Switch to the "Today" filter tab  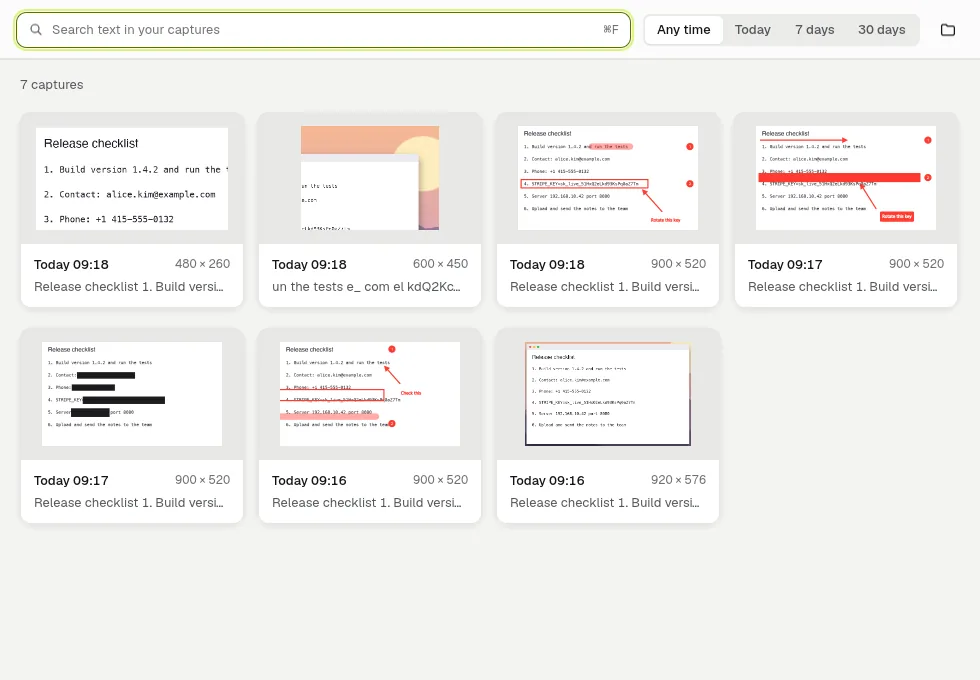tap(752, 30)
